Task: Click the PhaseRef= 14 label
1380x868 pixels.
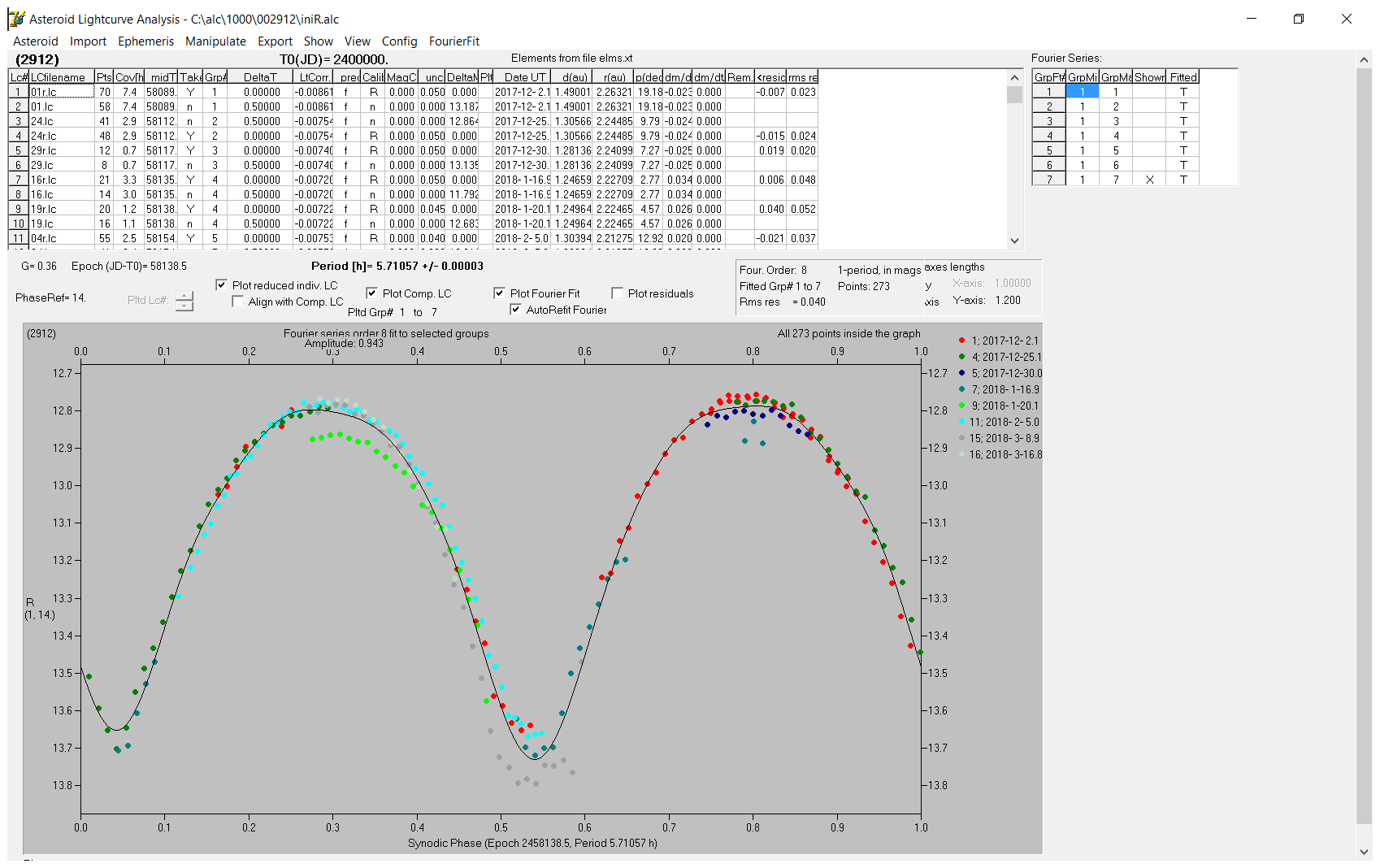Action: click(50, 297)
